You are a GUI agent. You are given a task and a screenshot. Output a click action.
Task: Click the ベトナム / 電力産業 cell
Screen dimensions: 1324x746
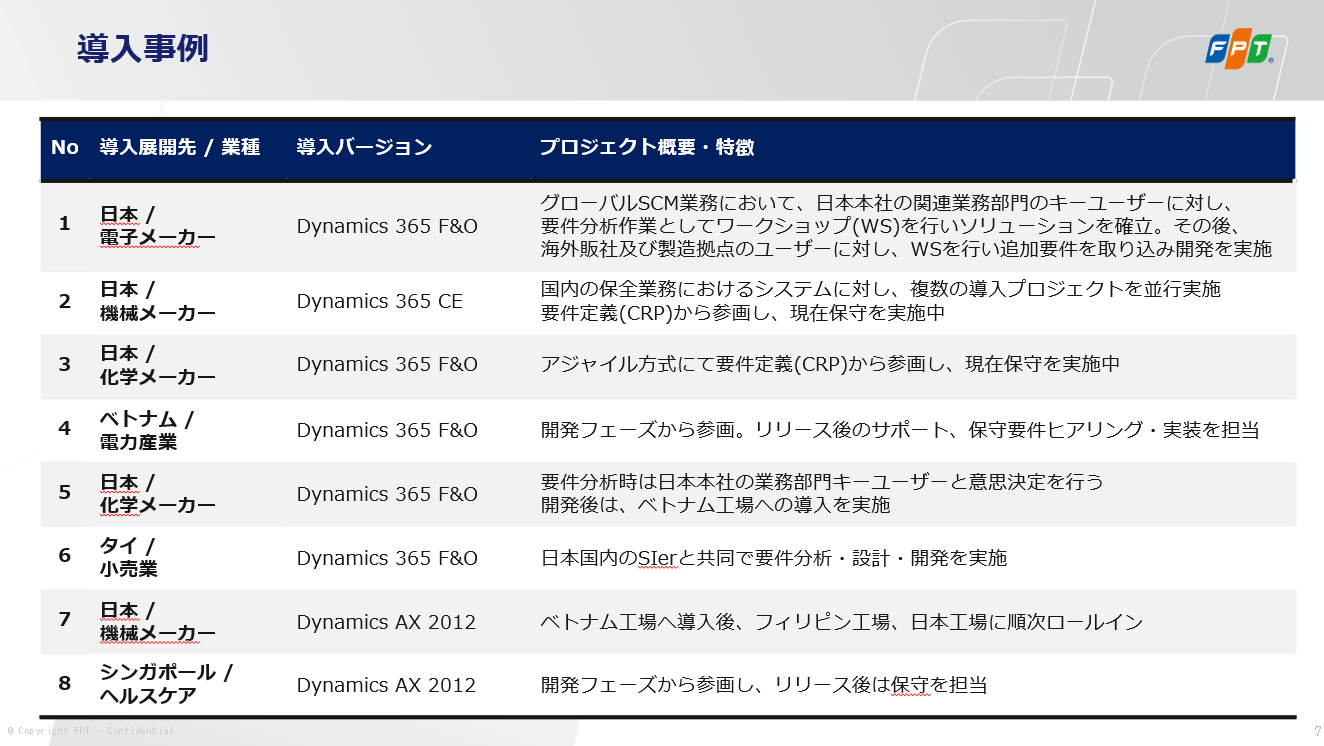pos(147,430)
